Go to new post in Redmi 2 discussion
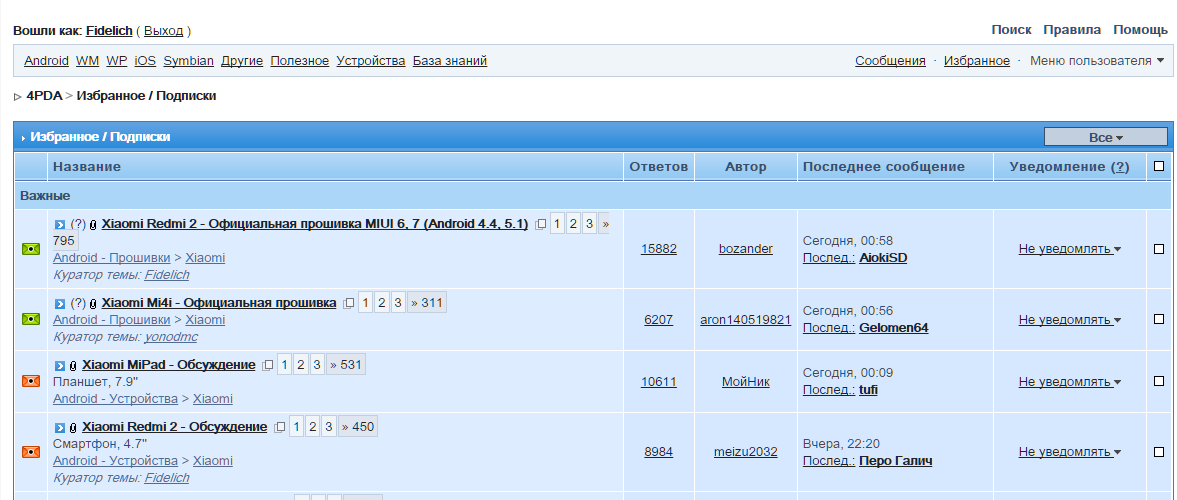Image resolution: width=1177 pixels, height=500 pixels. pos(60,427)
